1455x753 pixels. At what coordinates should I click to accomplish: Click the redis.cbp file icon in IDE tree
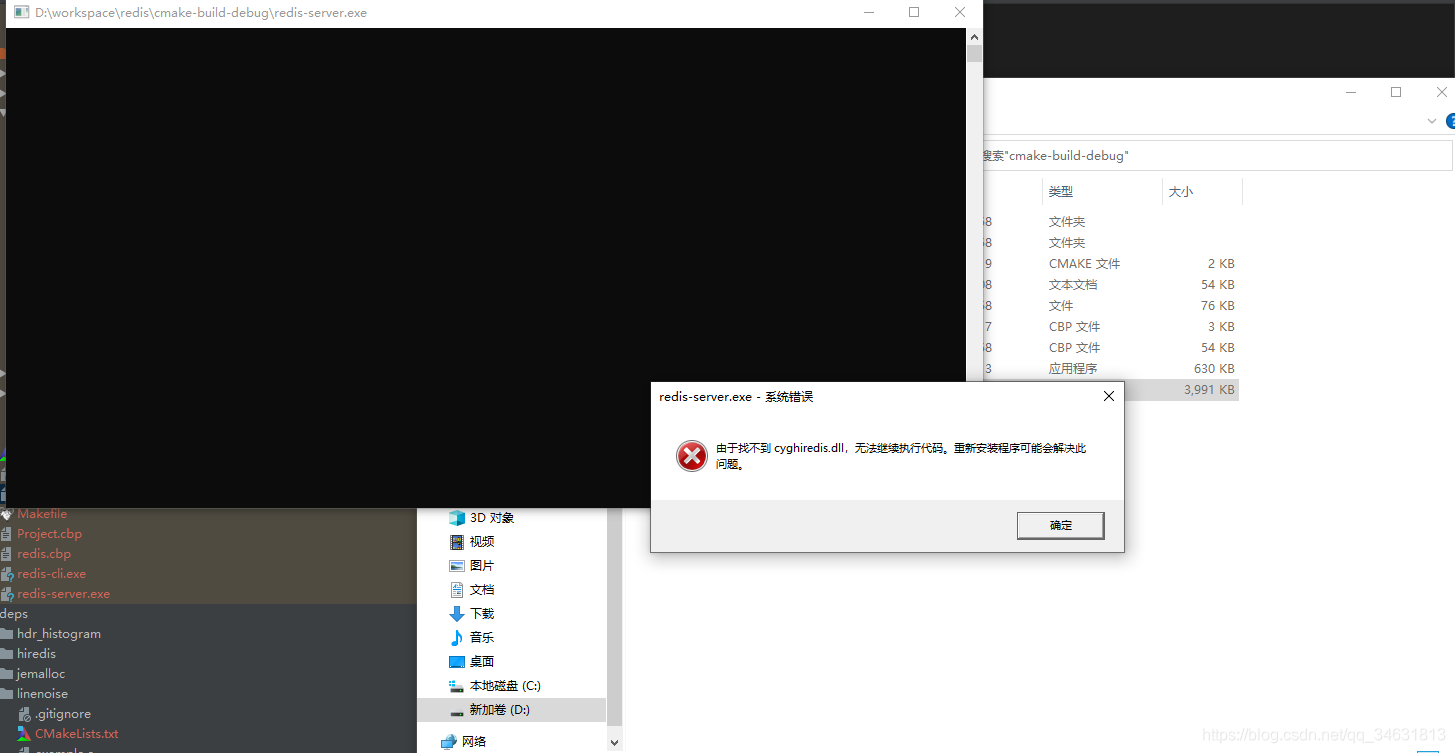point(7,554)
